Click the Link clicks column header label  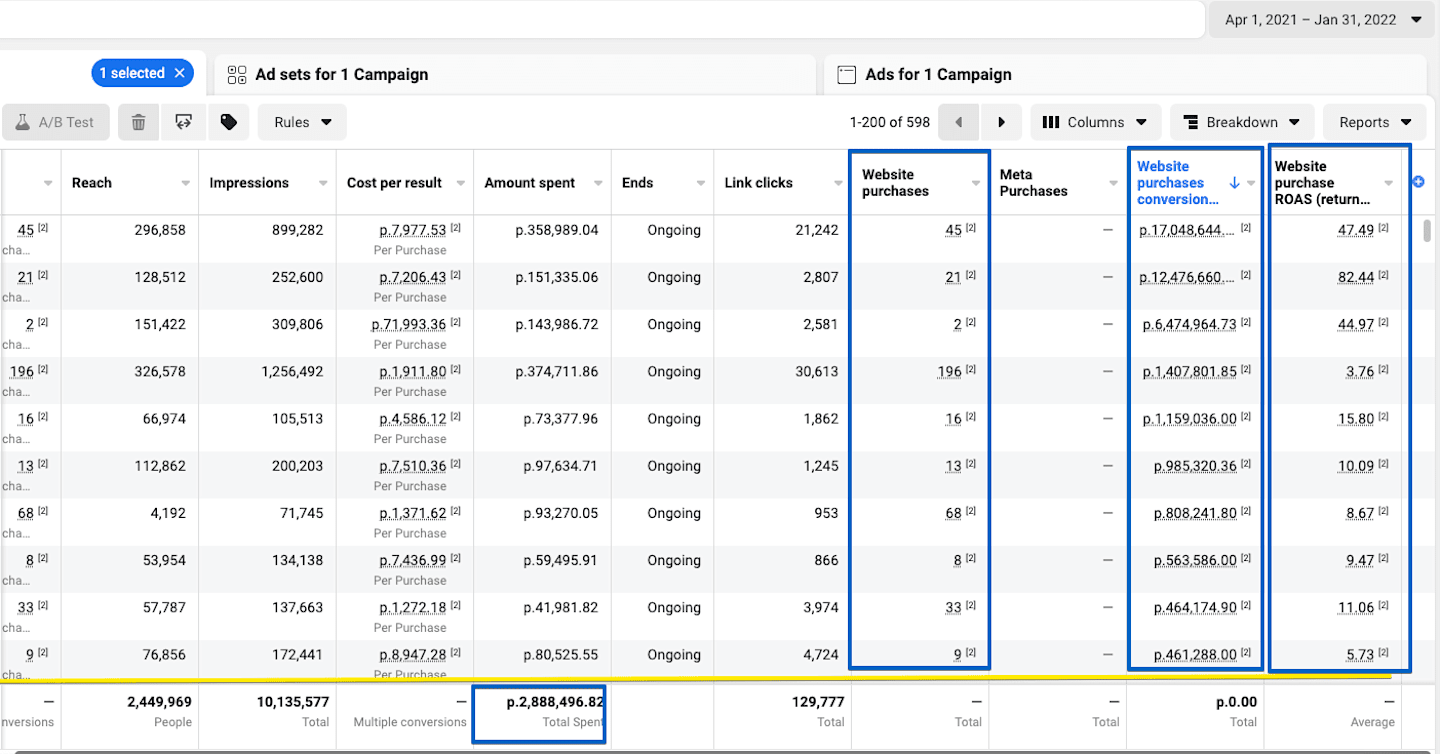pos(759,183)
